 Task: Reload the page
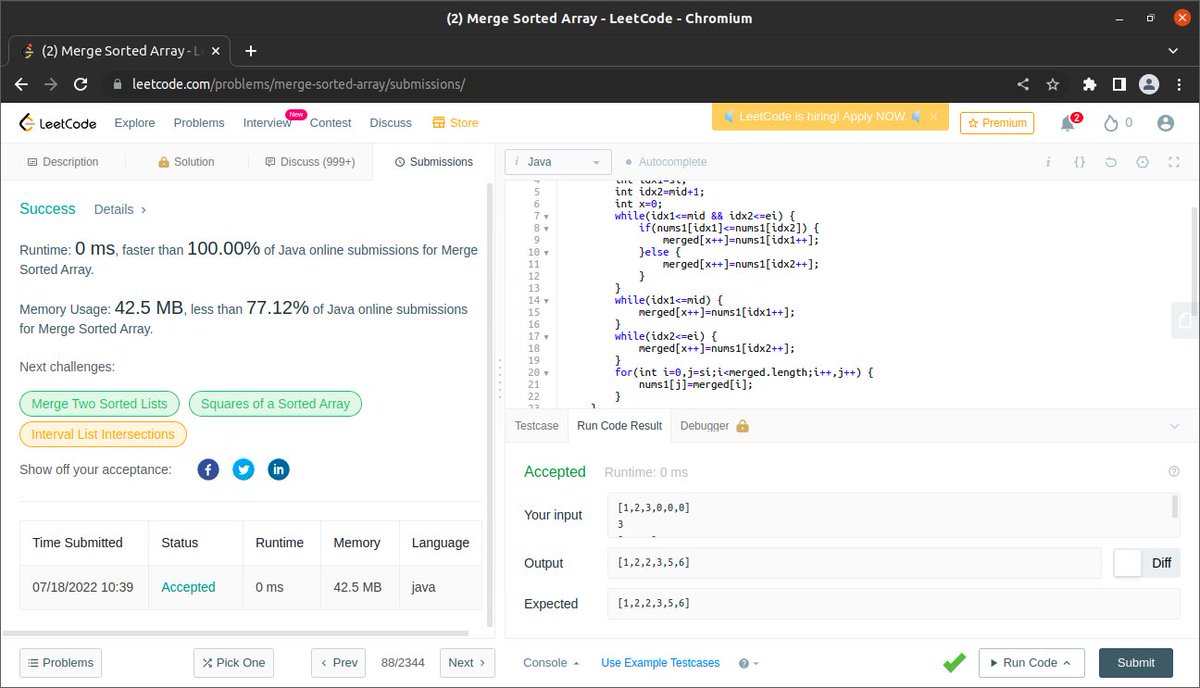(x=81, y=85)
